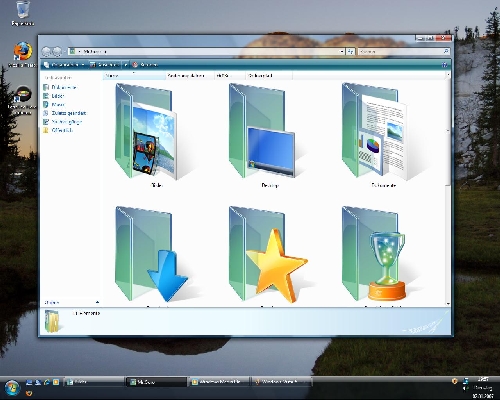Expand the Ordner folders pane chevron

click(97, 302)
